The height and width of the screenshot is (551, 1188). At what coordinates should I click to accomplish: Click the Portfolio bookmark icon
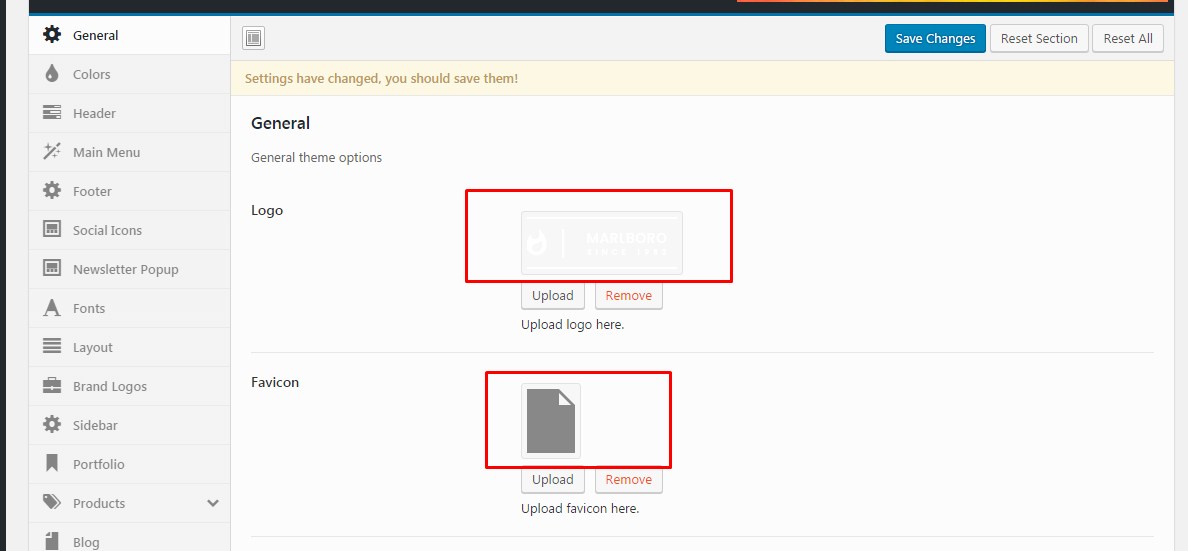coord(52,464)
